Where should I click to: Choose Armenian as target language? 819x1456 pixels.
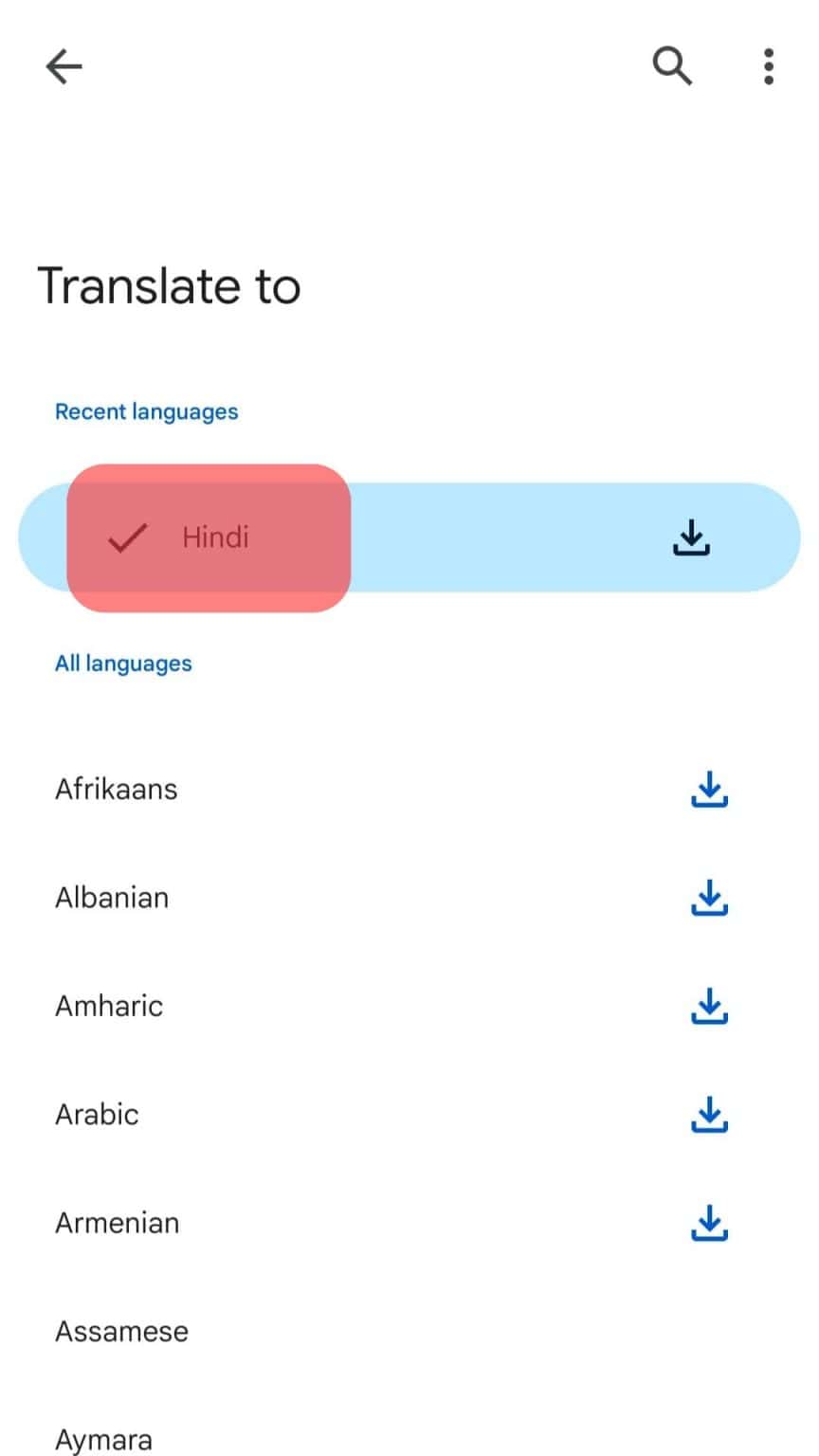(117, 1223)
